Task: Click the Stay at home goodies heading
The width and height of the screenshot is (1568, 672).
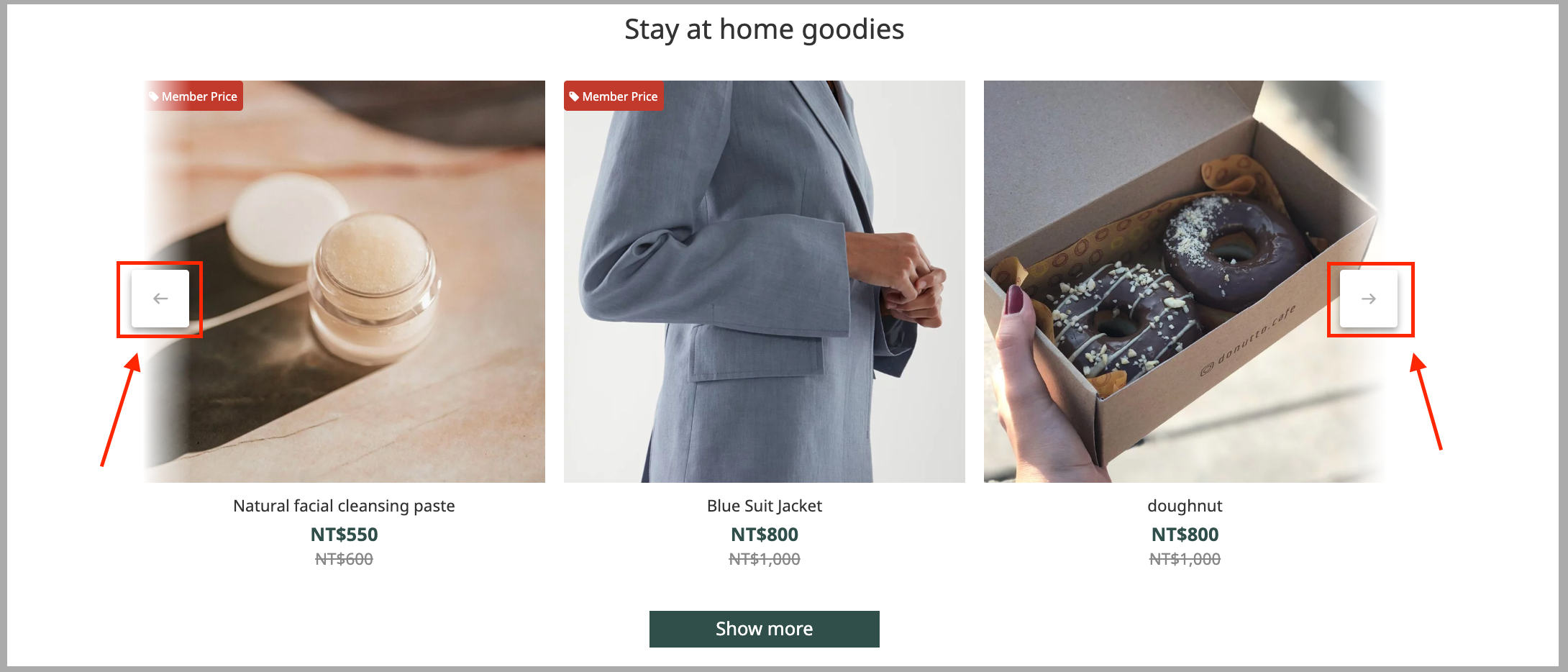Action: pos(765,29)
